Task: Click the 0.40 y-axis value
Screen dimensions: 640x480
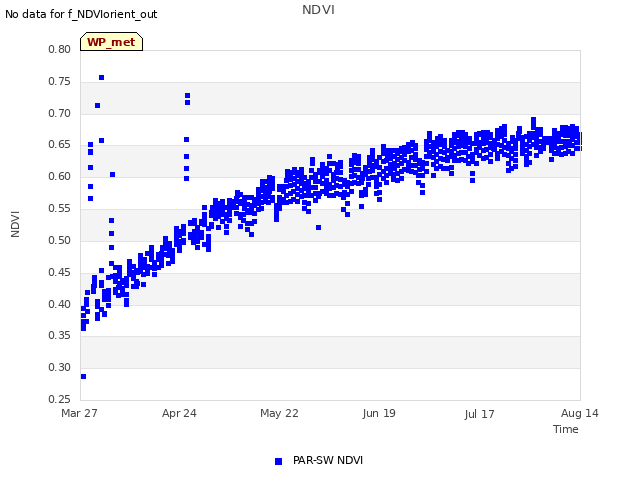Action: (x=60, y=304)
